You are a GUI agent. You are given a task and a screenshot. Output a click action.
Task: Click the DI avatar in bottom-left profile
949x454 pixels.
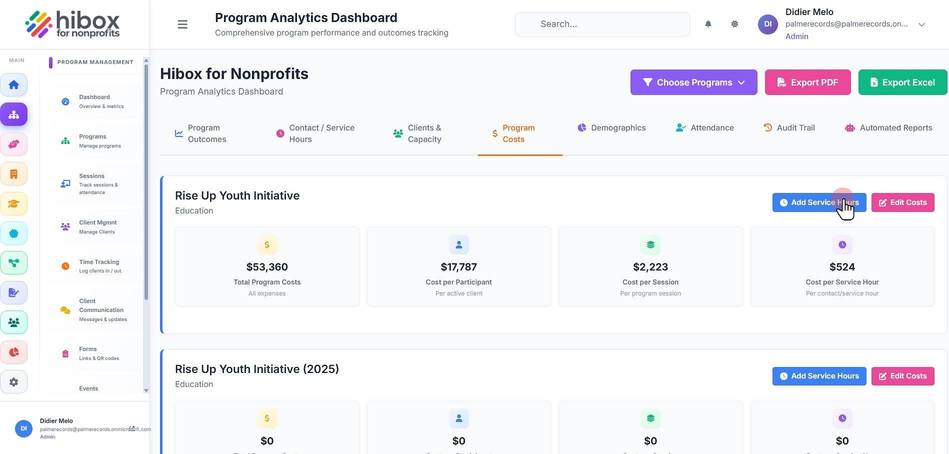click(23, 428)
